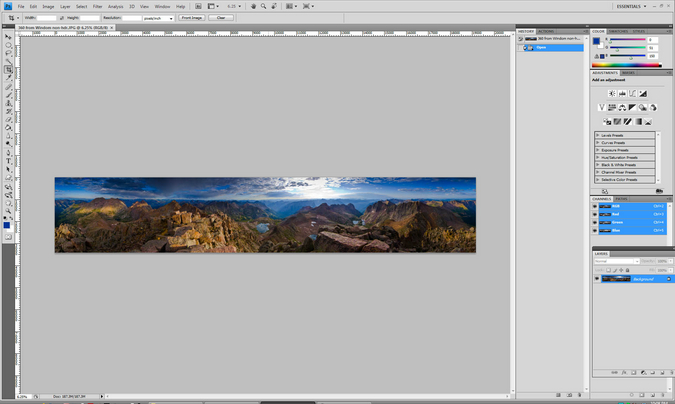675x404 pixels.
Task: Open the pixels/inch resolution units dropdown
Action: pos(158,18)
